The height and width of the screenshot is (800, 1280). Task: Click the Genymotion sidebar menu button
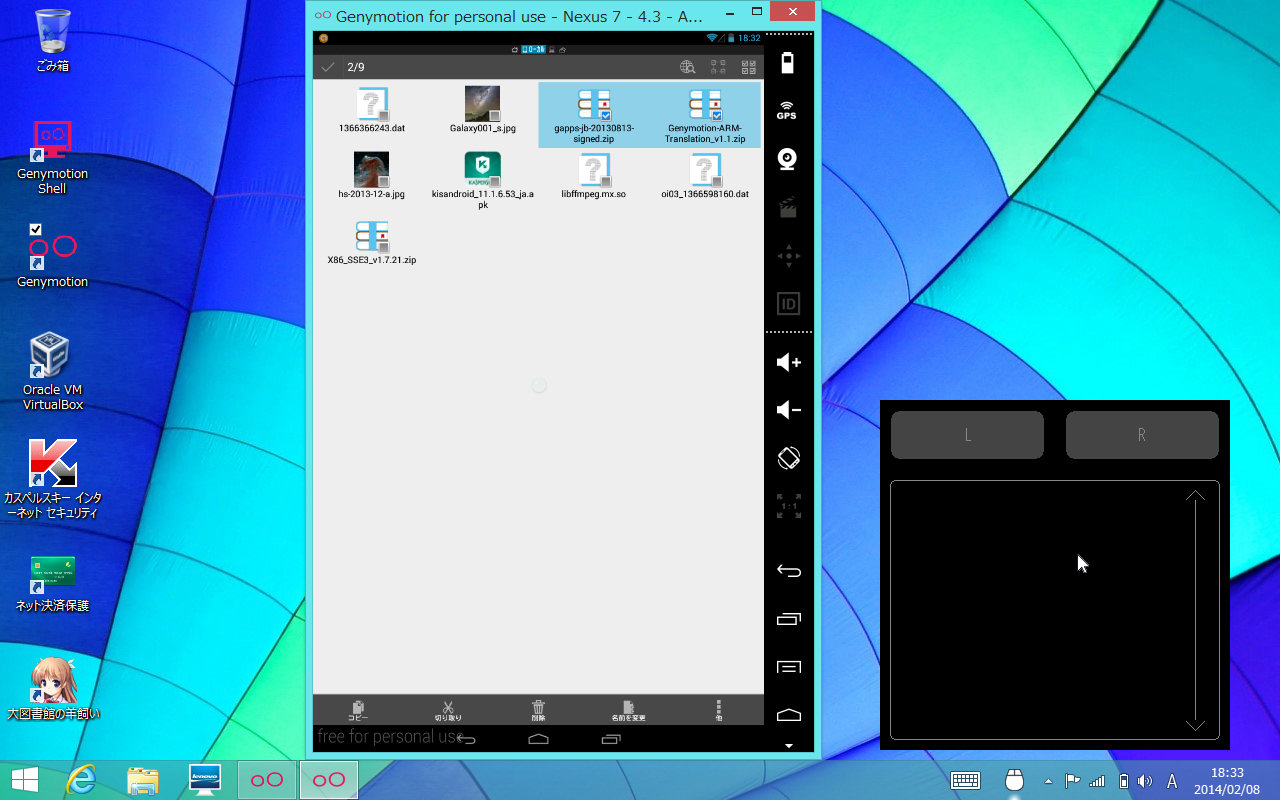click(x=788, y=667)
